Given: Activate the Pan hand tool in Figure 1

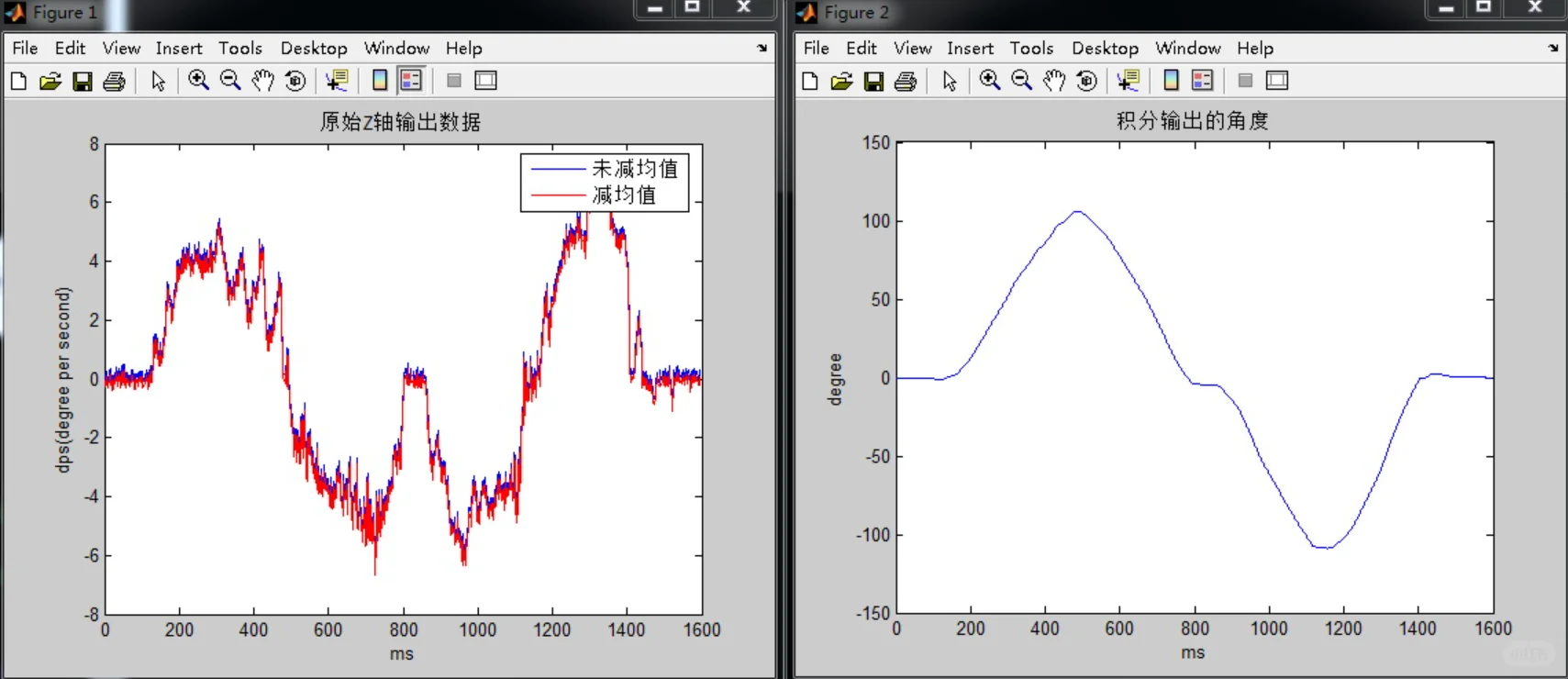Looking at the screenshot, I should coord(263,81).
